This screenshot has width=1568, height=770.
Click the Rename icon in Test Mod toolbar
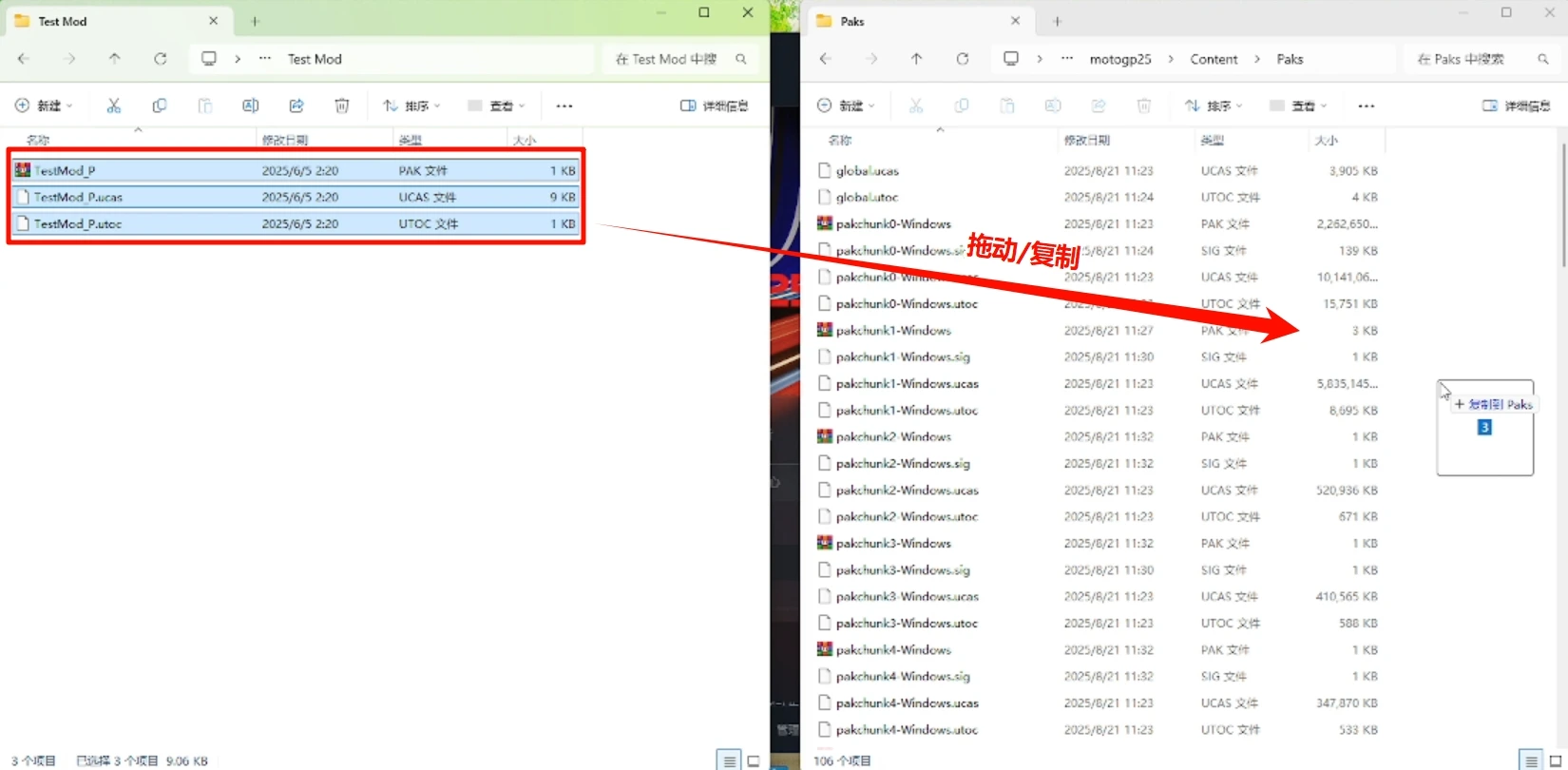click(251, 106)
